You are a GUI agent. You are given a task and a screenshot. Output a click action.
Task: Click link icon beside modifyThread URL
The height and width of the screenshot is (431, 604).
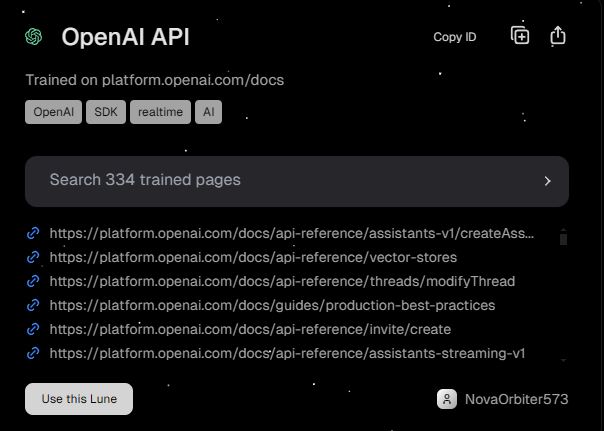click(33, 281)
